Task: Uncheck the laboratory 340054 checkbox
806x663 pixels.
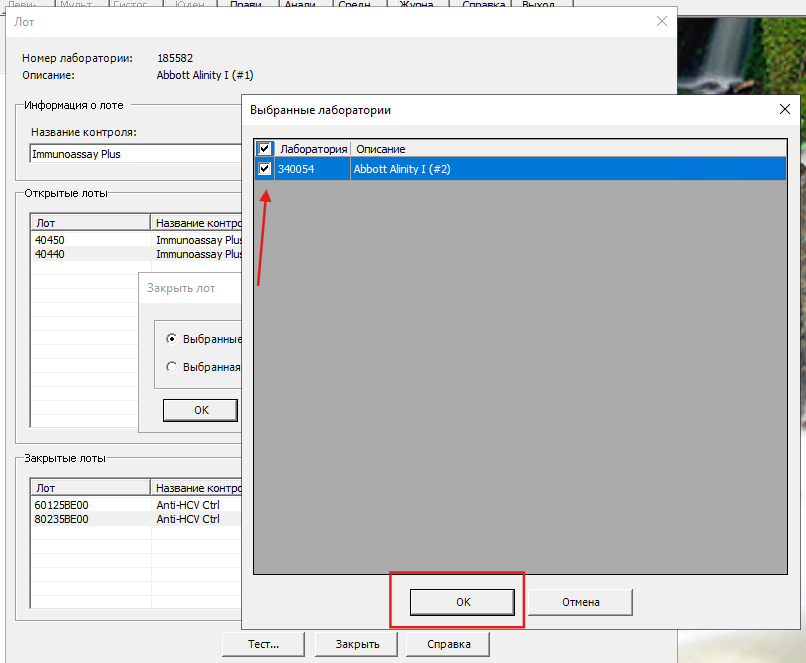Action: click(265, 169)
